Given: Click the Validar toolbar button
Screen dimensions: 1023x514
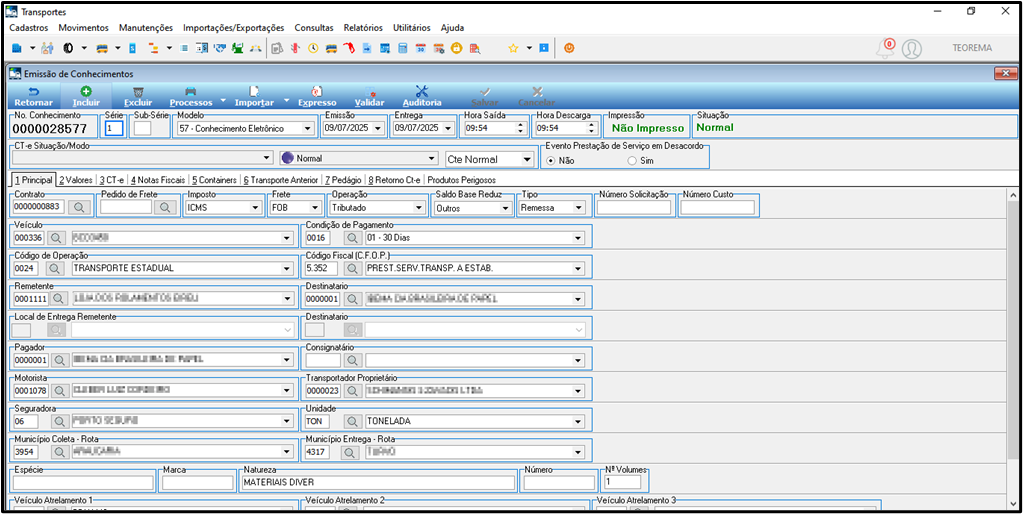Looking at the screenshot, I should point(369,96).
